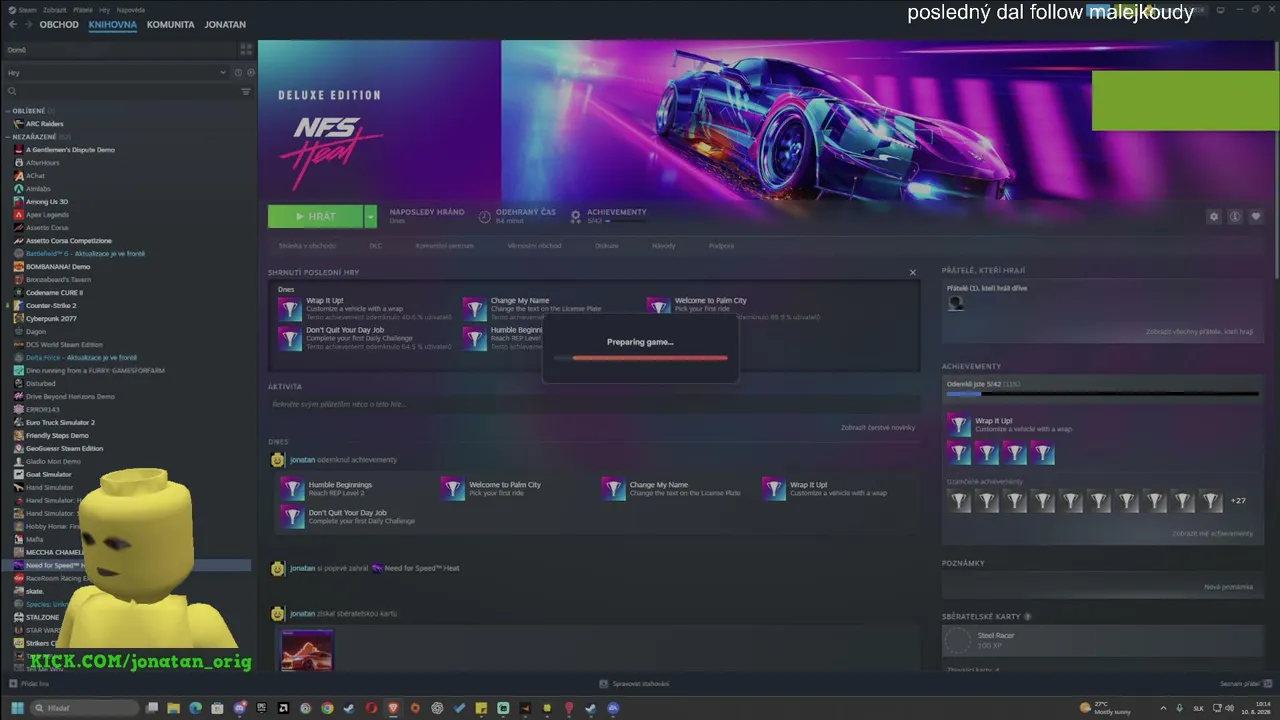Show the +27 more locked achievements

coord(1238,500)
